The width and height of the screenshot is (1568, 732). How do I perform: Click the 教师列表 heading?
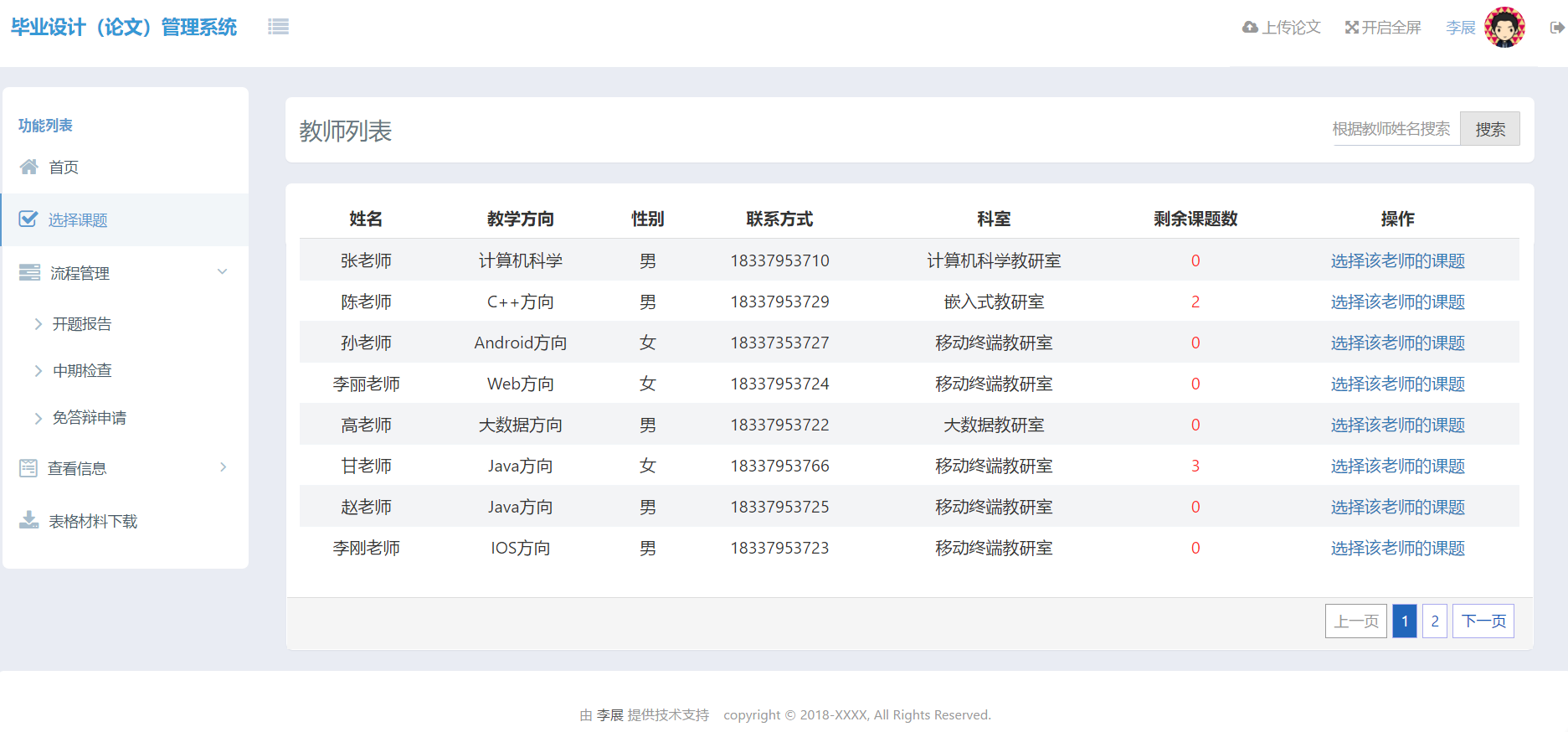pos(346,131)
